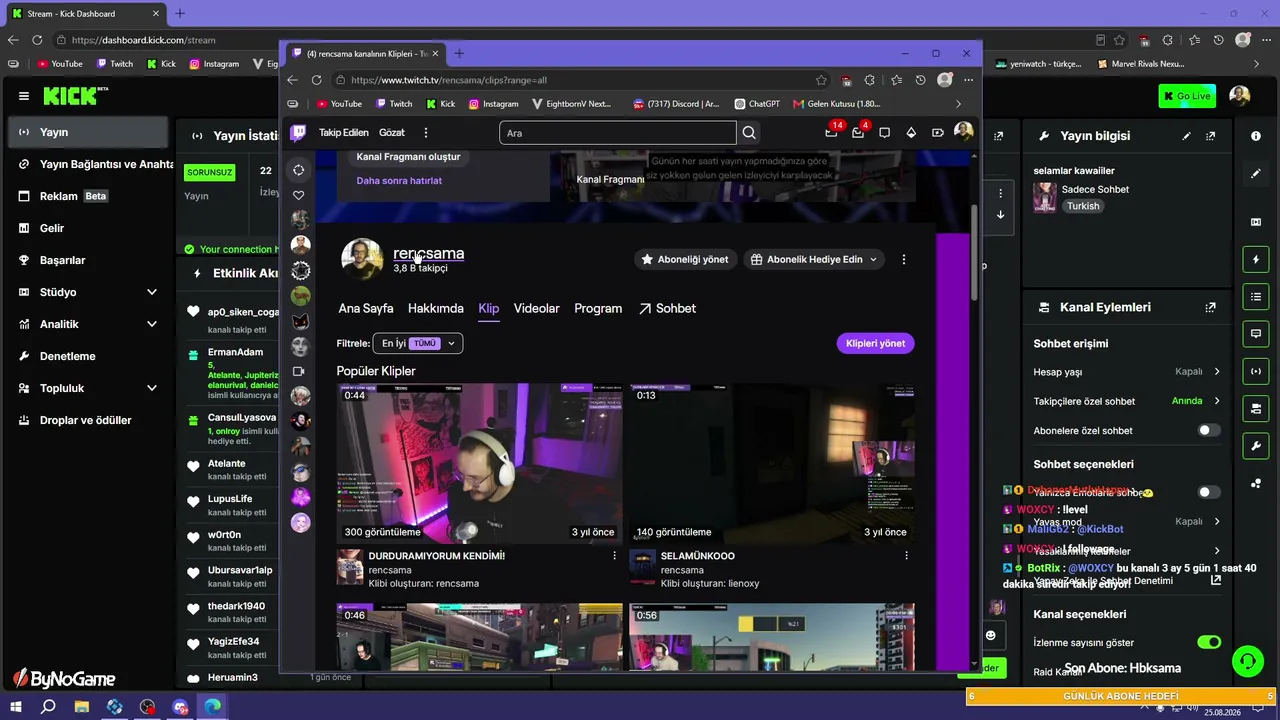Click the Twitch Ara search field
1280x720 pixels.
[617, 133]
